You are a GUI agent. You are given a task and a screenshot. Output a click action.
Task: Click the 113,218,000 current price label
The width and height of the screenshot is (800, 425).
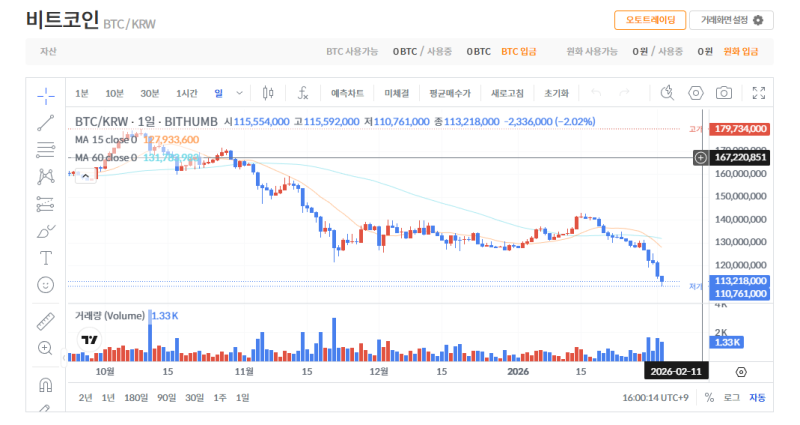click(740, 281)
